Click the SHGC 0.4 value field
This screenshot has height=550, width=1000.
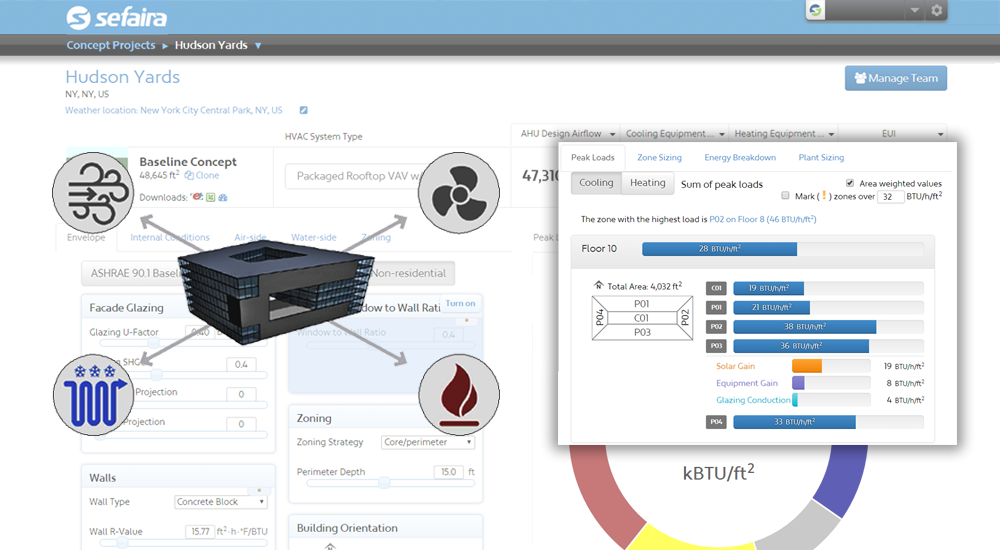(241, 364)
